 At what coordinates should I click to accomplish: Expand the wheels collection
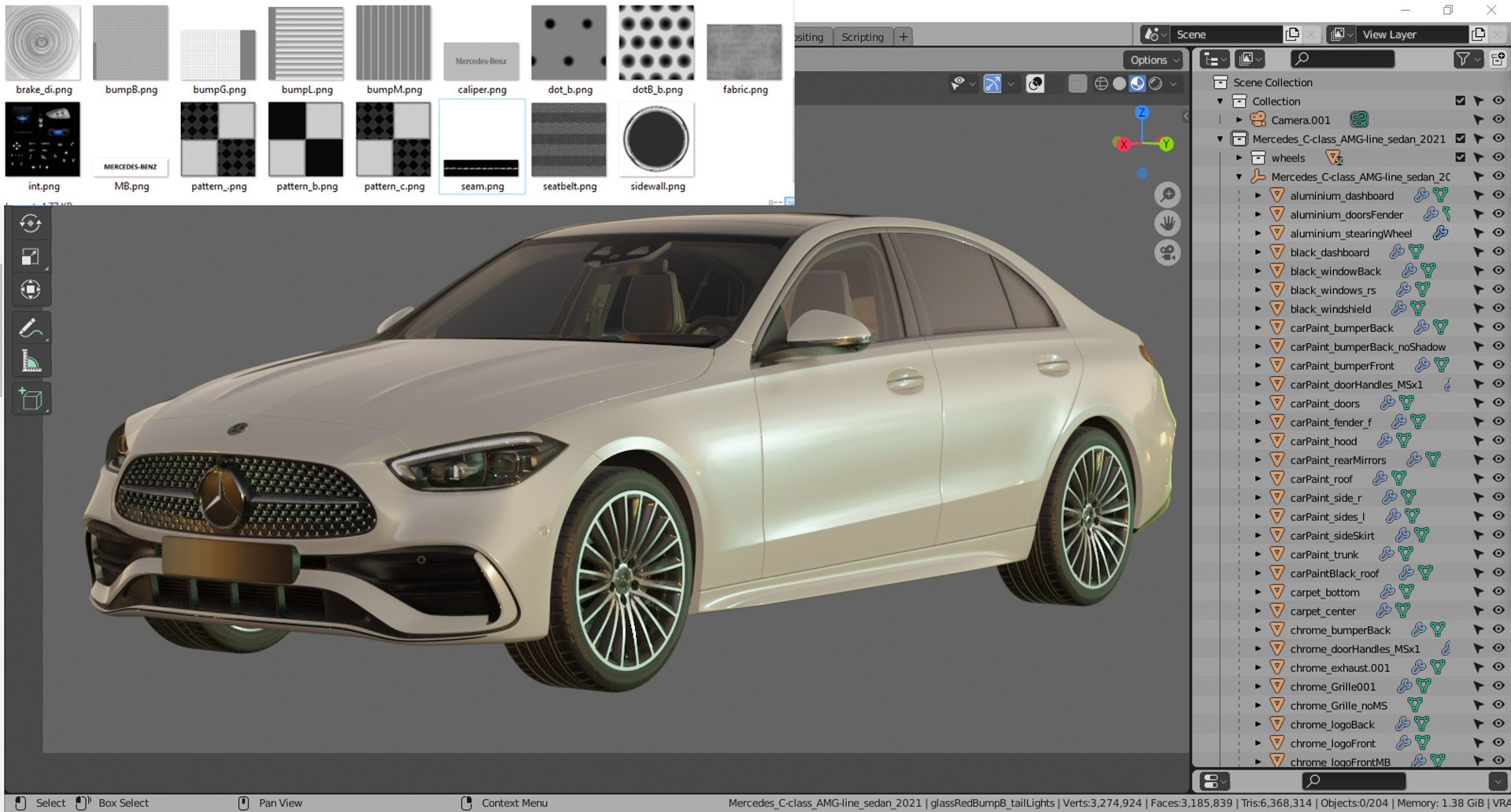coord(1239,157)
